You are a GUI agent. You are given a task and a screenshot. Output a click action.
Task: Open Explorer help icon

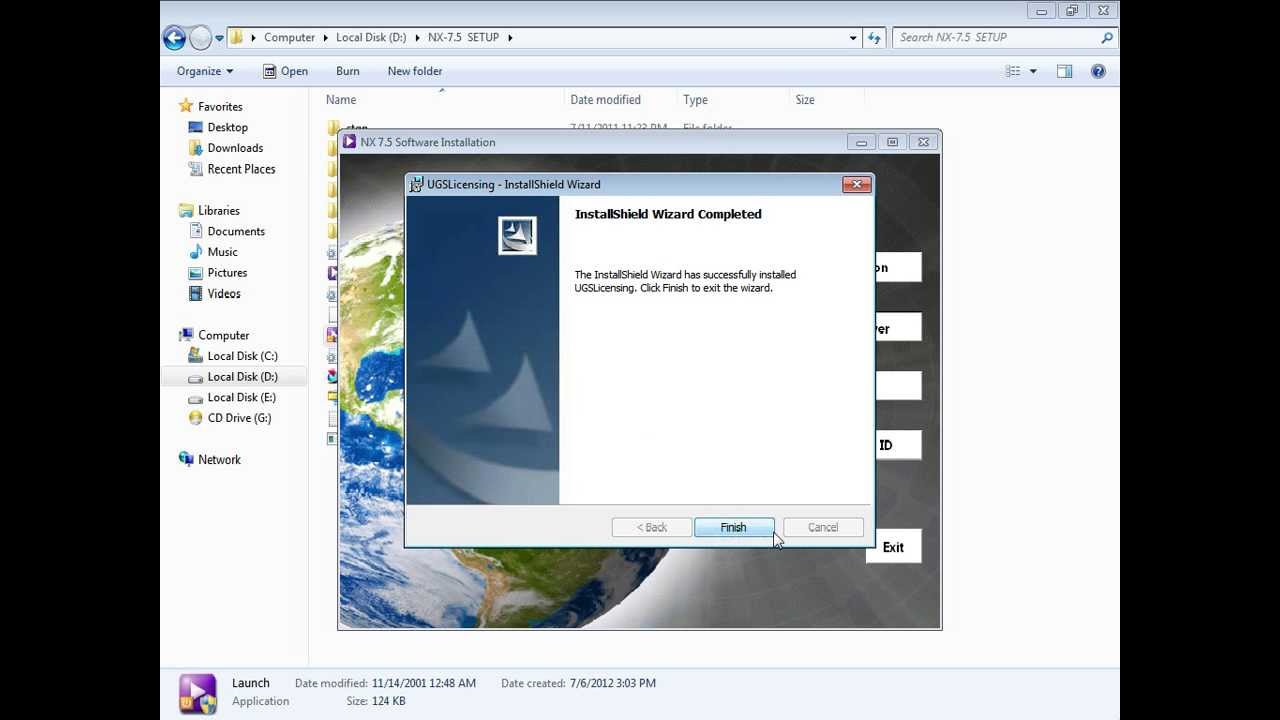tap(1098, 71)
